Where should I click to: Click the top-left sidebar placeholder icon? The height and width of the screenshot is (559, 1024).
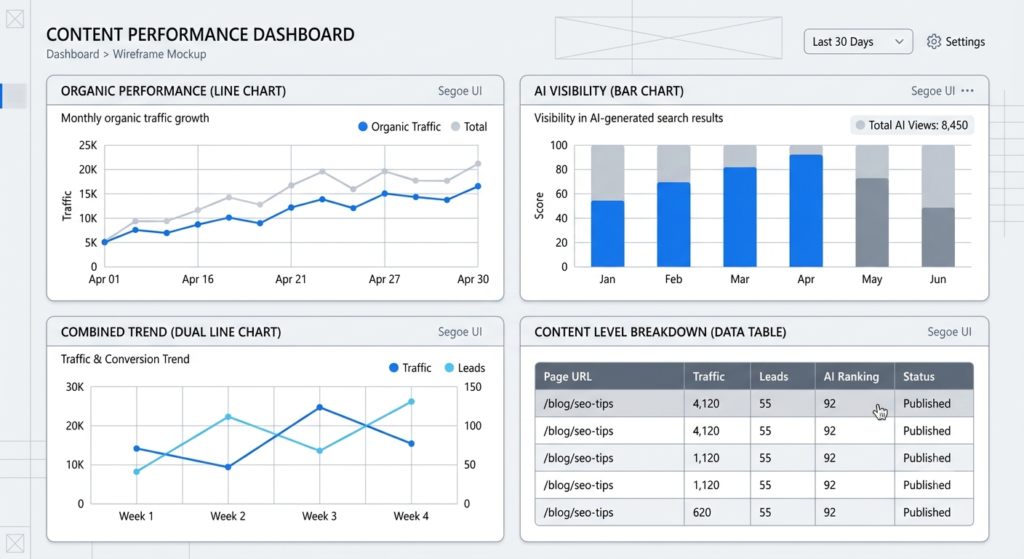pos(15,19)
